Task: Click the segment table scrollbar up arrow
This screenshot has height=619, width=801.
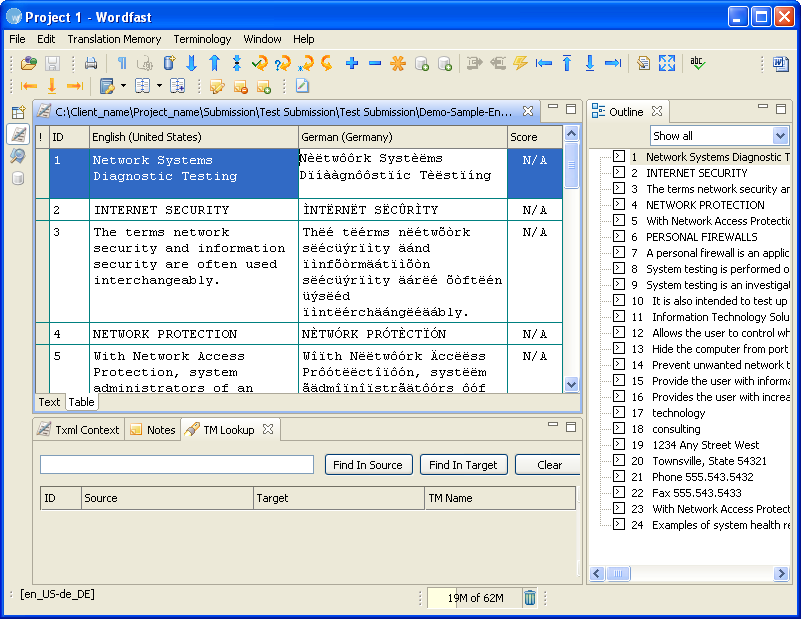Action: tap(571, 133)
